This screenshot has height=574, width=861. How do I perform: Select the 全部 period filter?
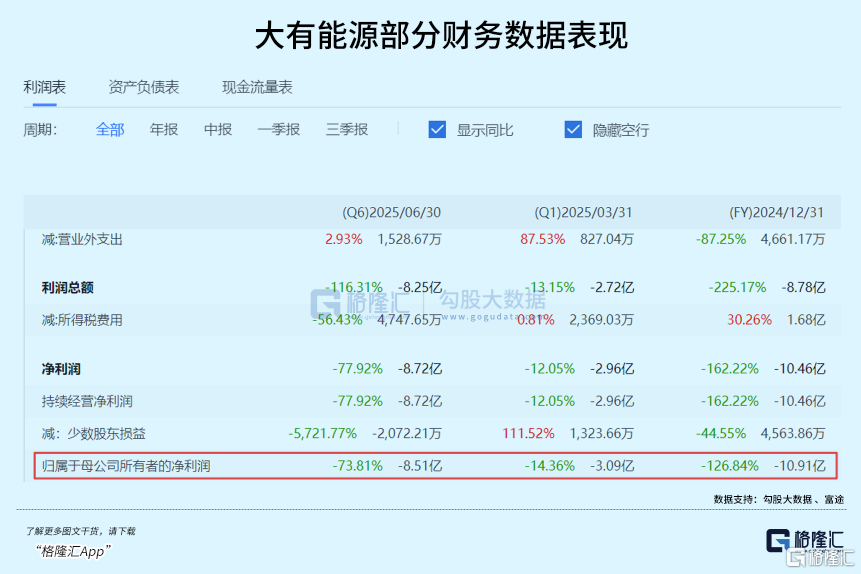click(x=110, y=130)
